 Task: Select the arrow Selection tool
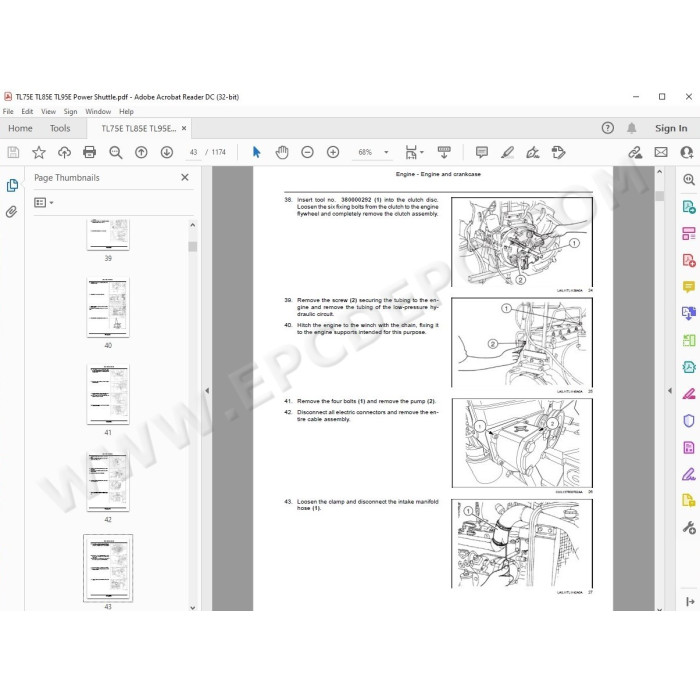(256, 152)
